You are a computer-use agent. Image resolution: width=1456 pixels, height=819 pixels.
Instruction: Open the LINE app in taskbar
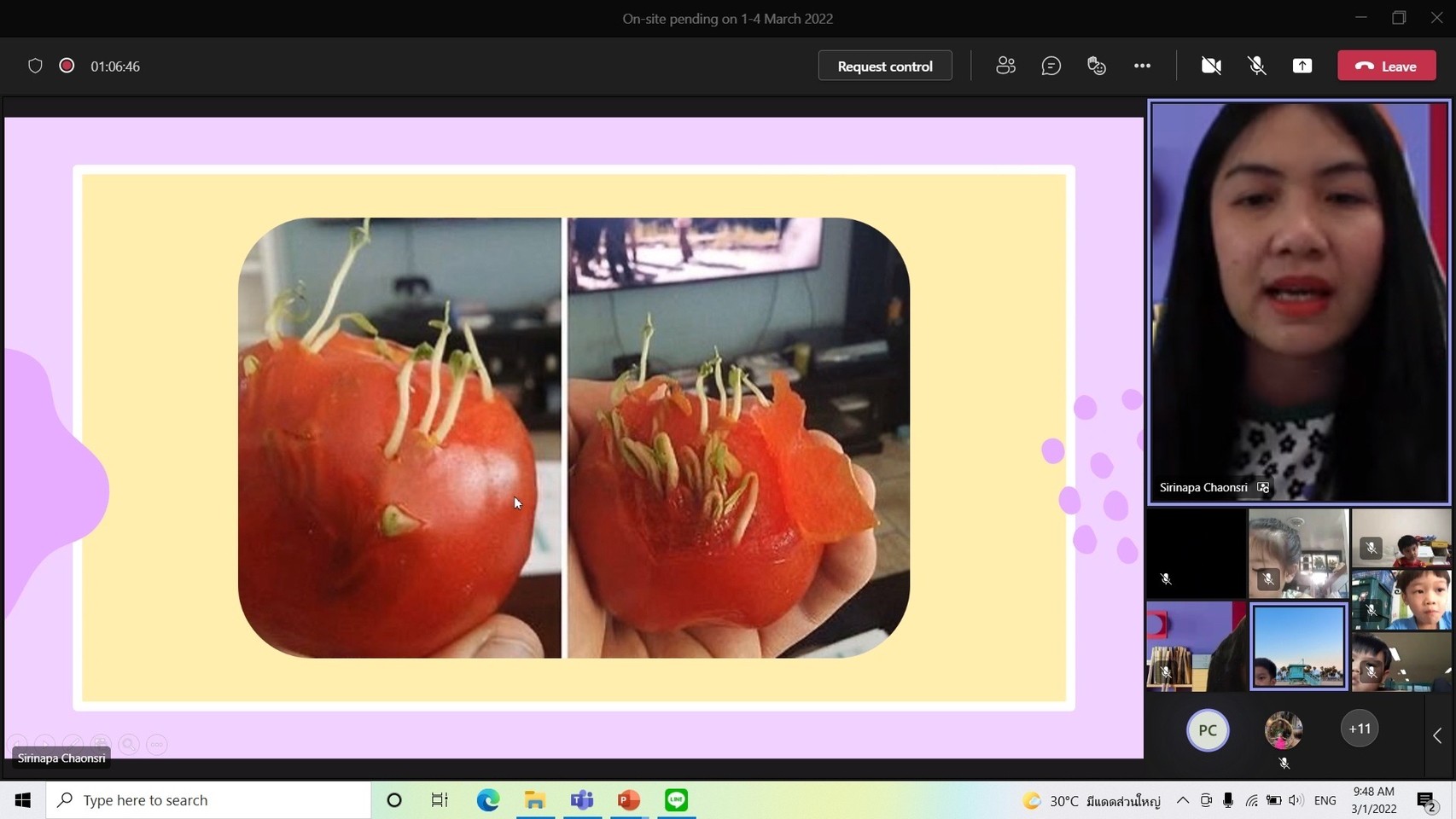(676, 800)
